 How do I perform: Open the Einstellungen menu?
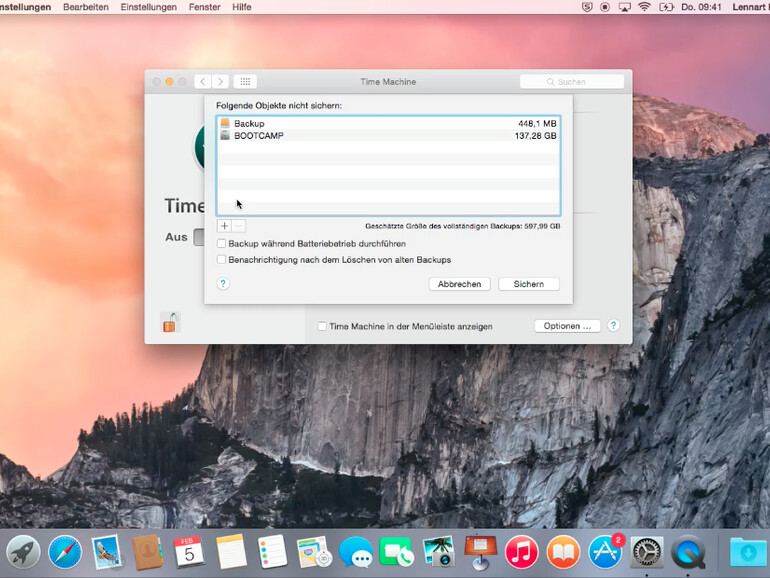click(149, 7)
